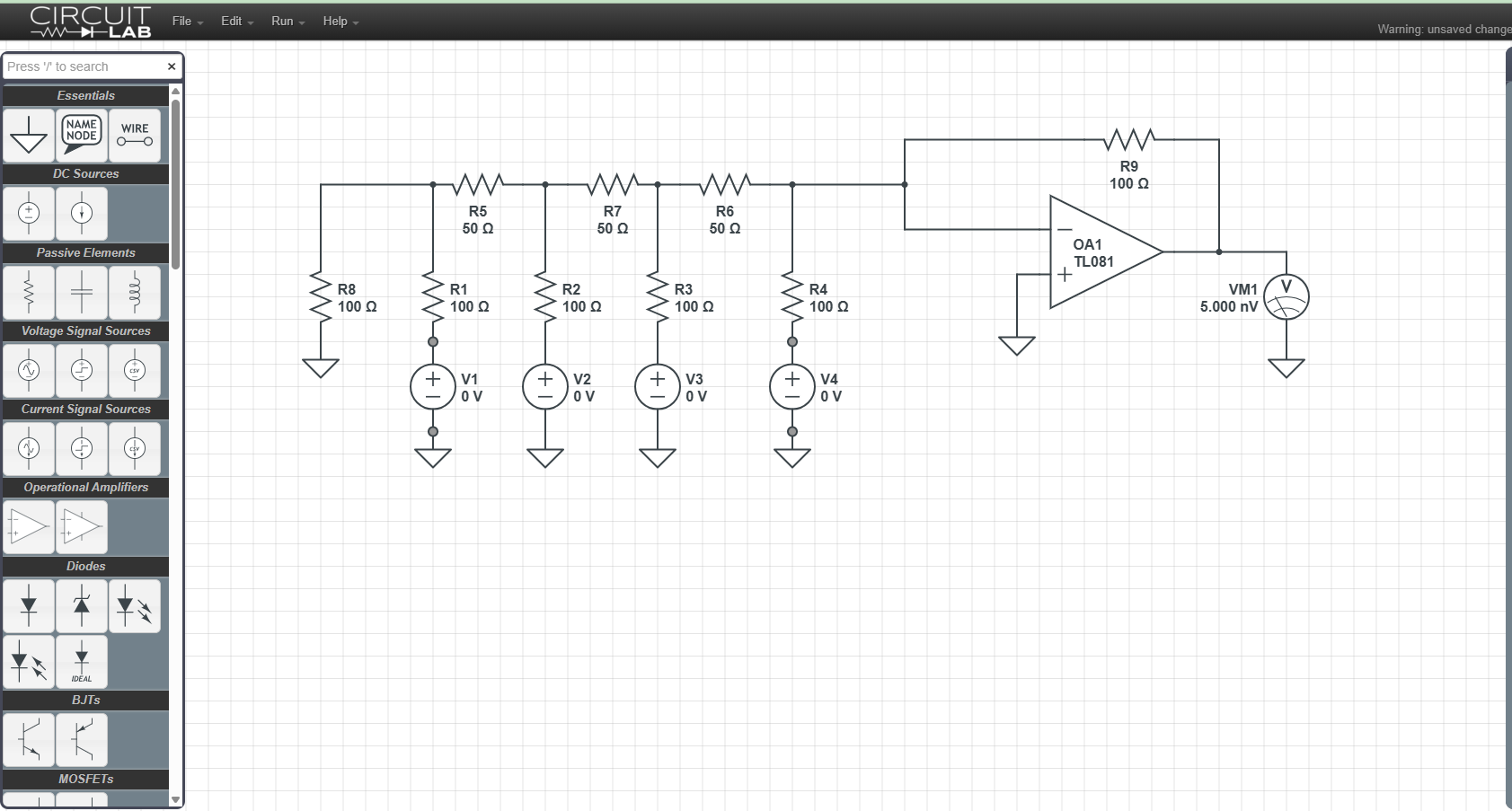Choose the Zener diode icon
Screen dimensions: 1512x811
click(x=82, y=606)
